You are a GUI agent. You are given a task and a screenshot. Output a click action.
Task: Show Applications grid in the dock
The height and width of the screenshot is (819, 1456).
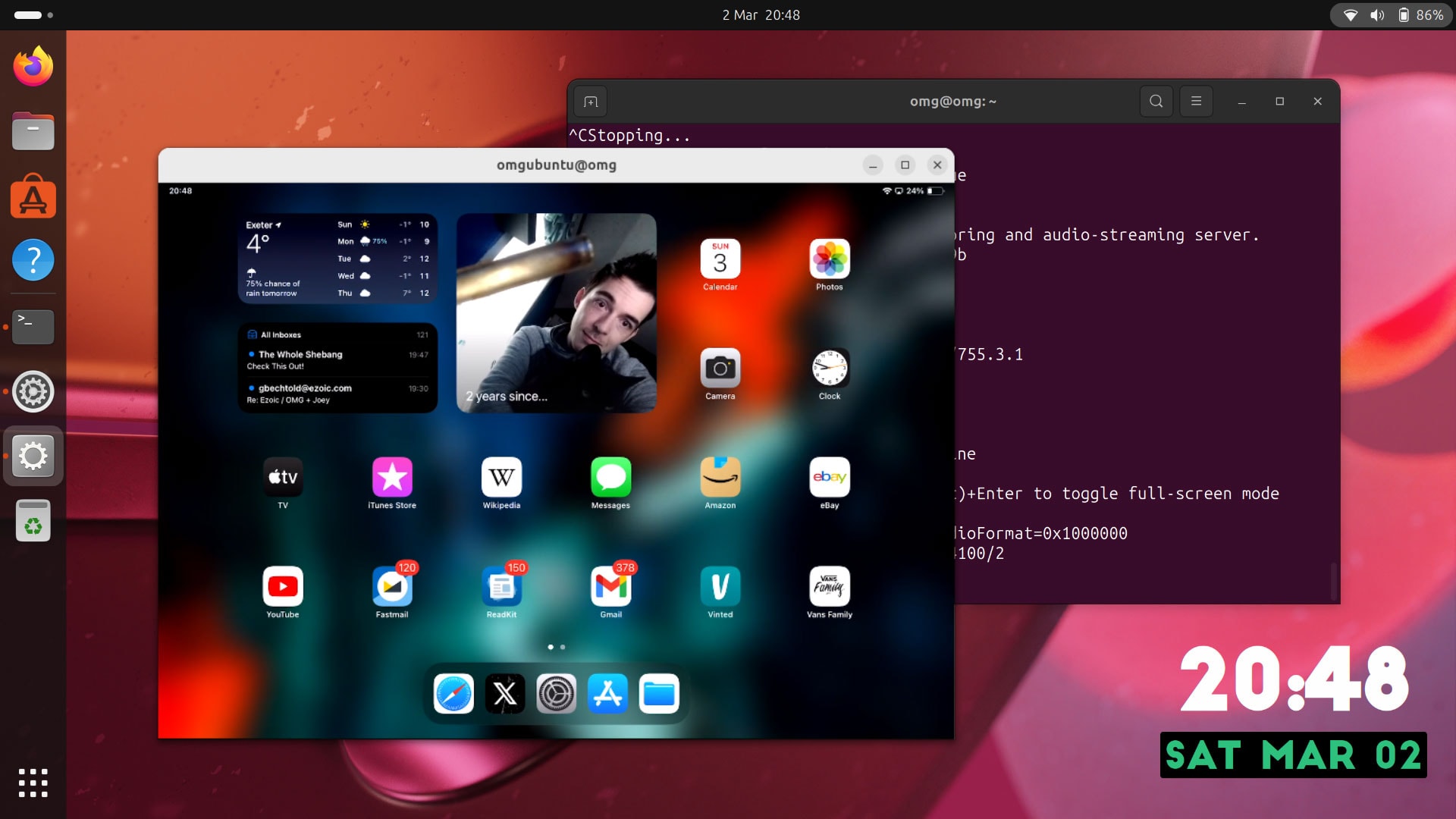pyautogui.click(x=33, y=783)
